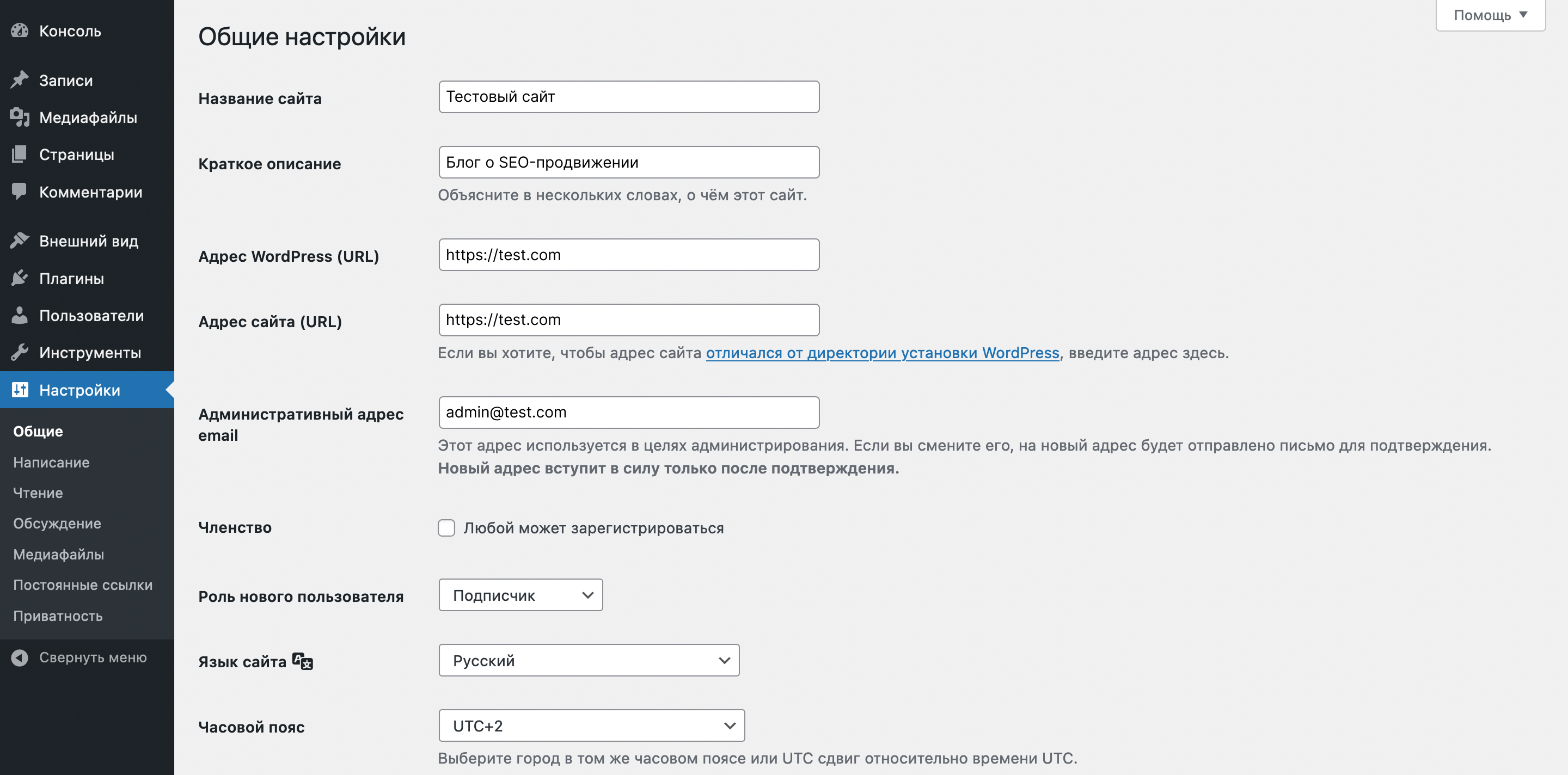Select the Внешний вид brush icon
Screen dimensions: 1568x775
20,241
